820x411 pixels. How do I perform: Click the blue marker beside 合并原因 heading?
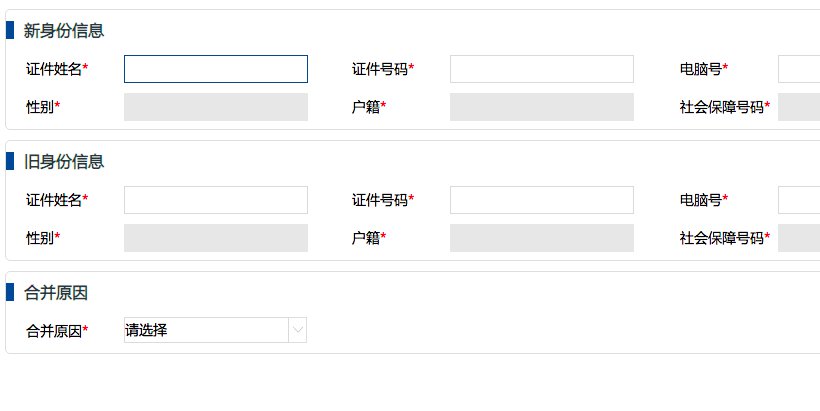(x=9, y=292)
